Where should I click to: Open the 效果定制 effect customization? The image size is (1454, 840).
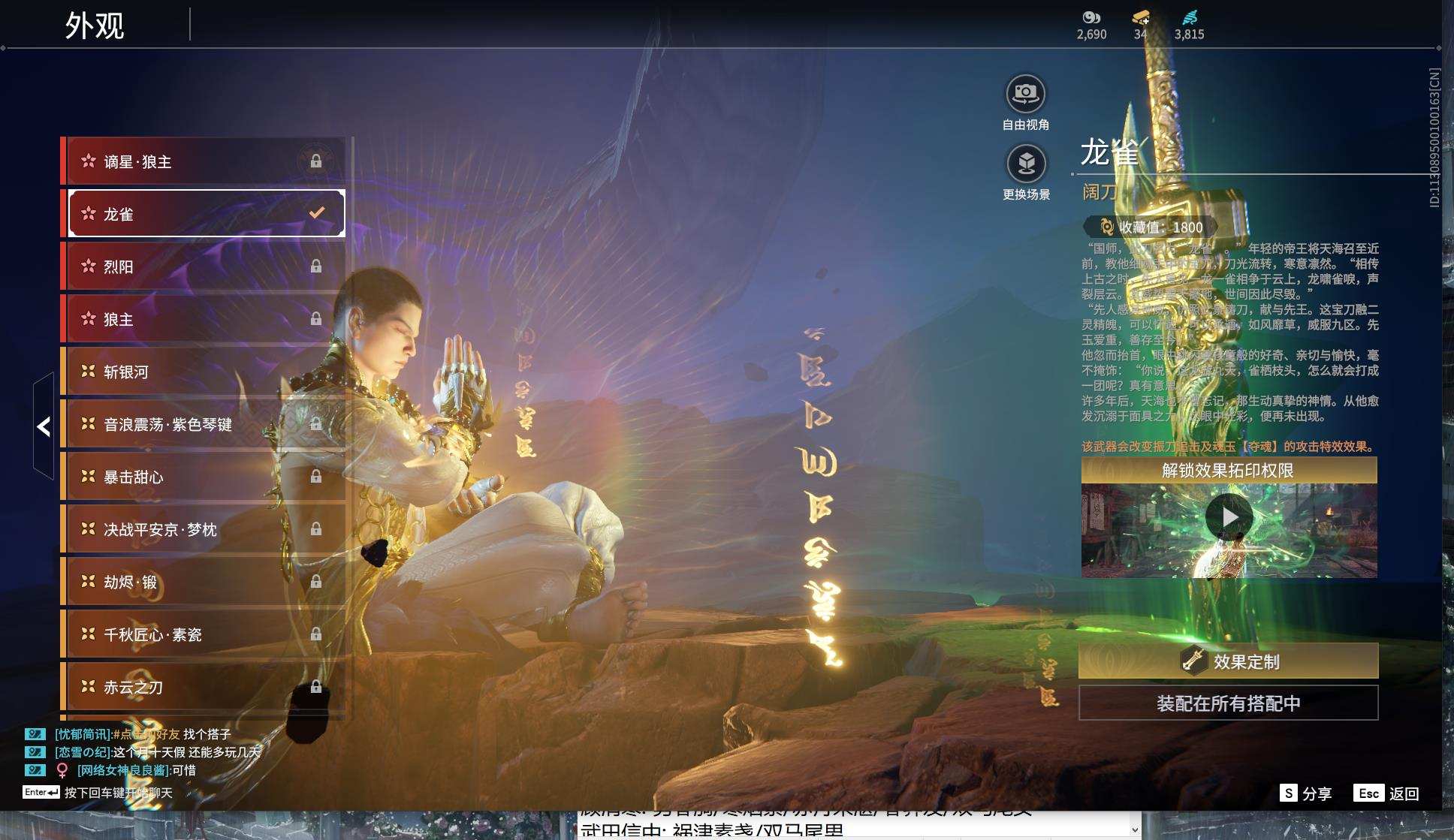tap(1229, 661)
